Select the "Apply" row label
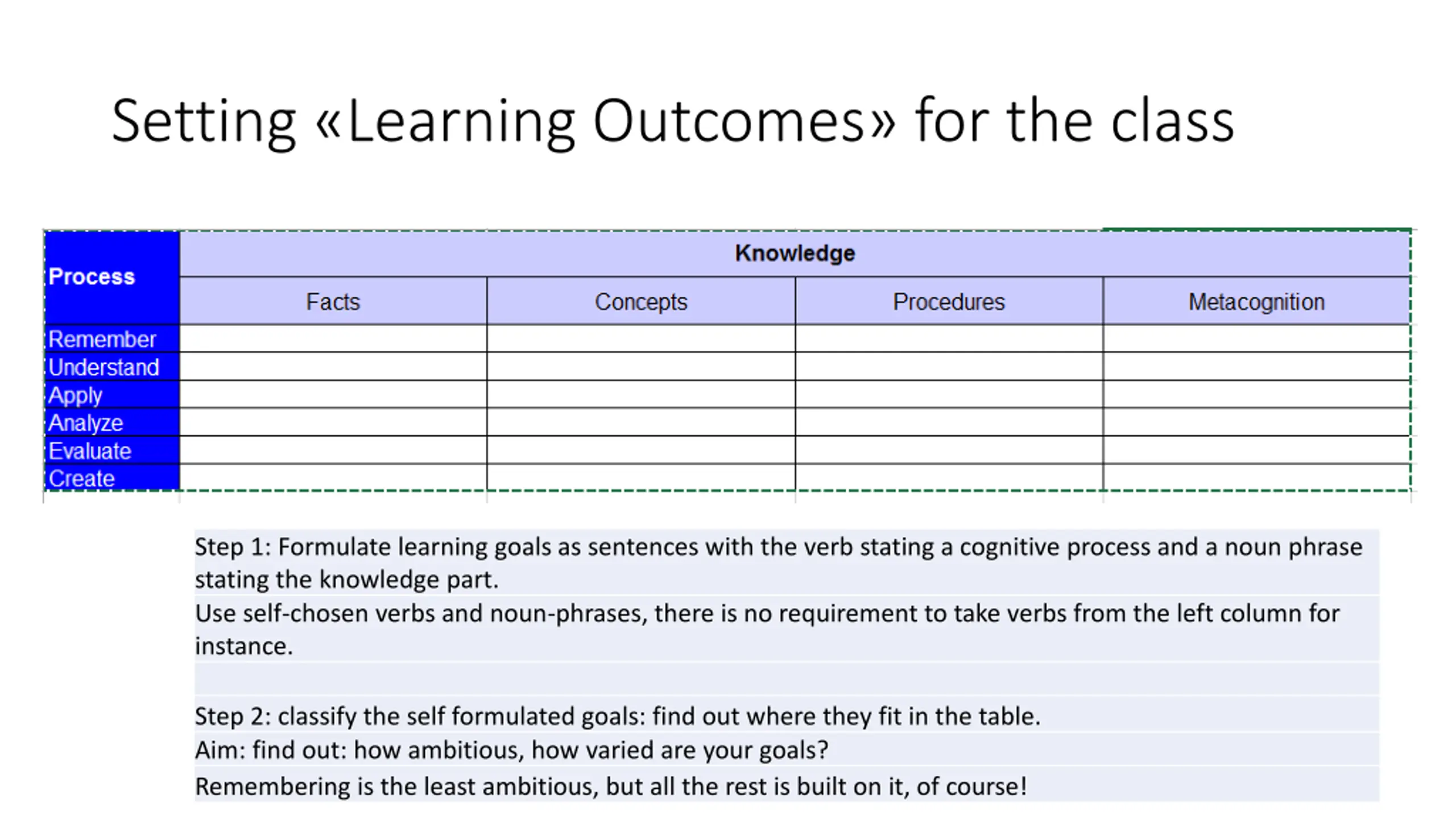The image size is (1456, 819). tap(75, 395)
